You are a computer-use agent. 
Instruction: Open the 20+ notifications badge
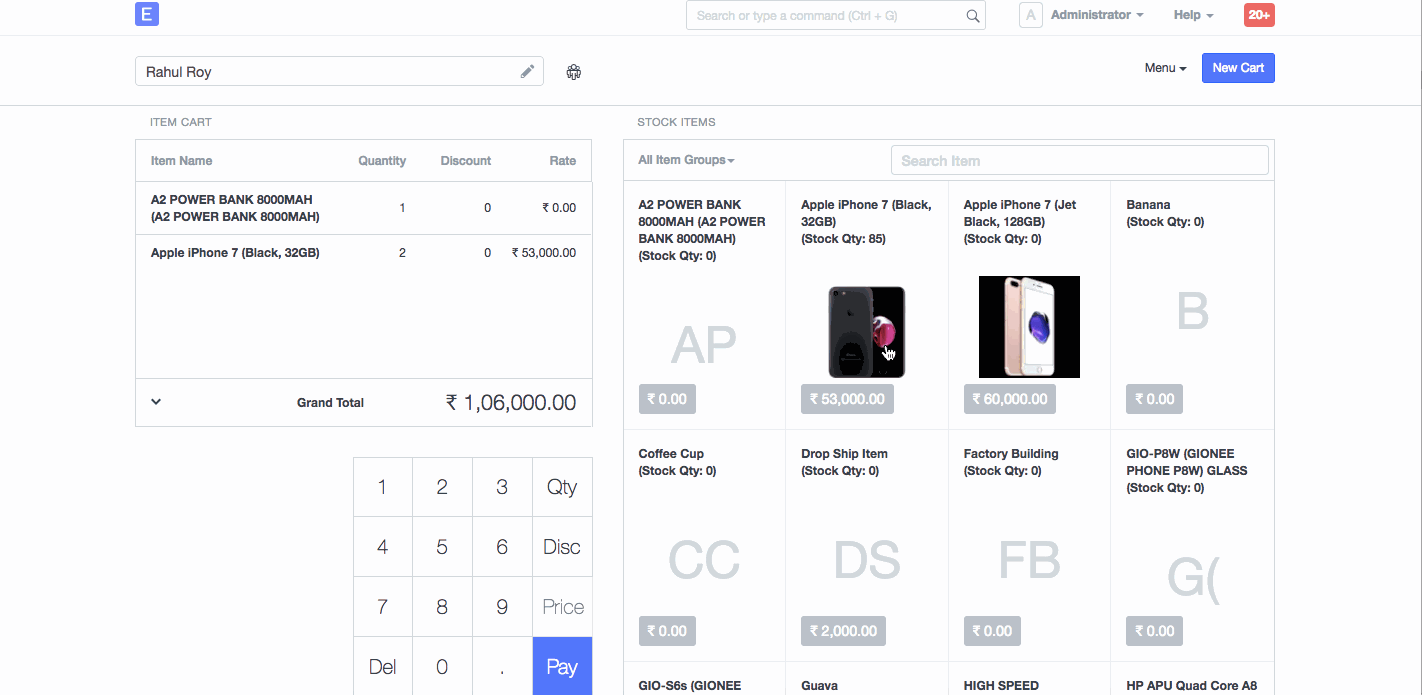coord(1258,15)
